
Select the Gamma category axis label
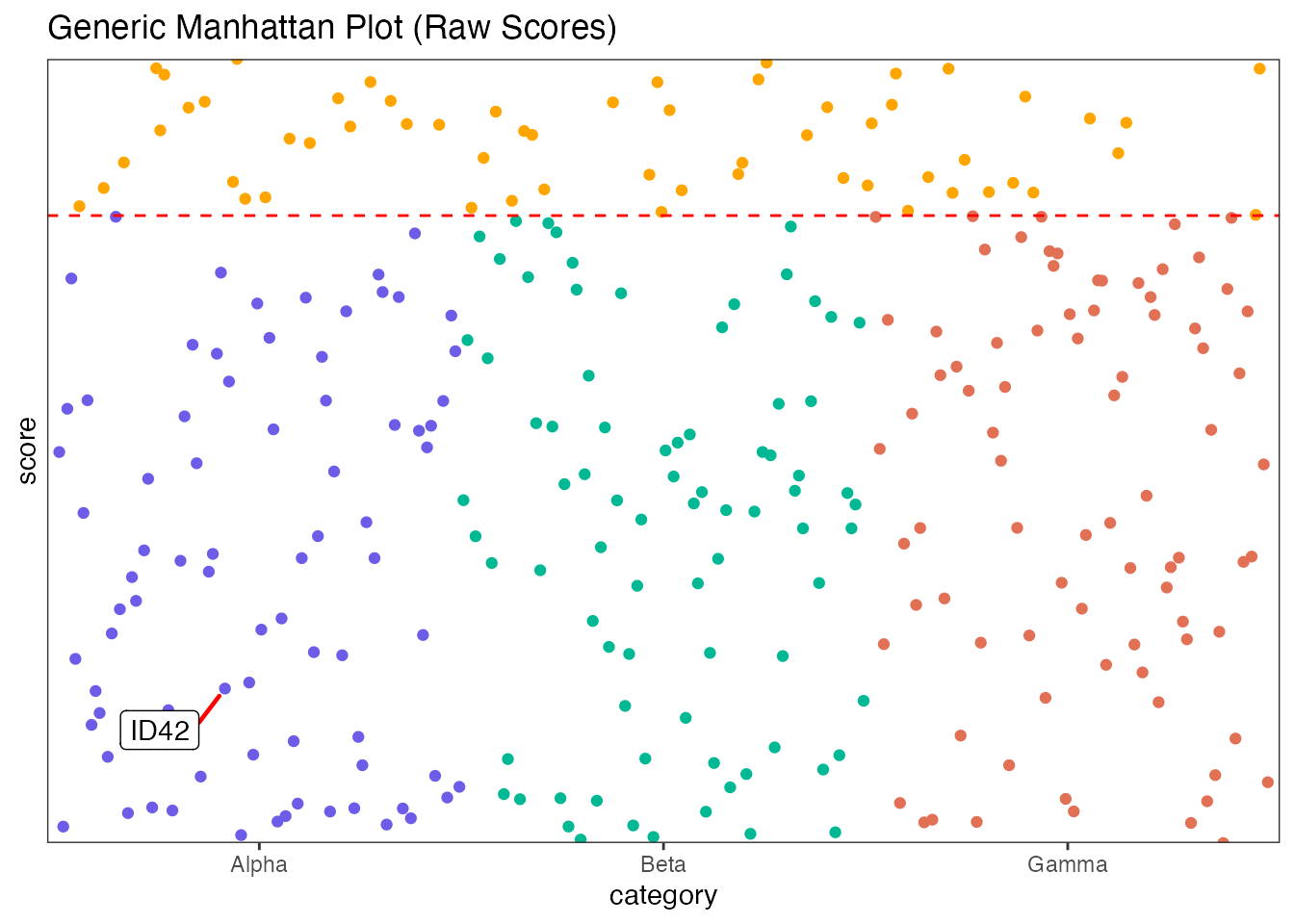(x=1067, y=864)
